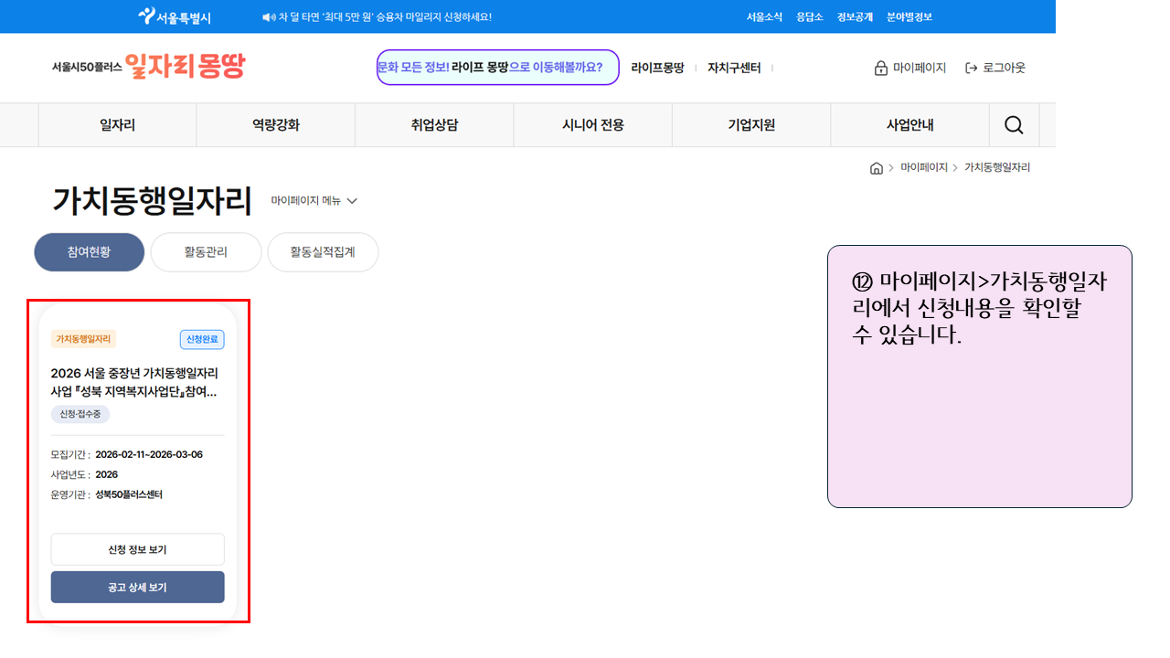Open the 서울소식 top link
This screenshot has height=658, width=1170.
[764, 17]
